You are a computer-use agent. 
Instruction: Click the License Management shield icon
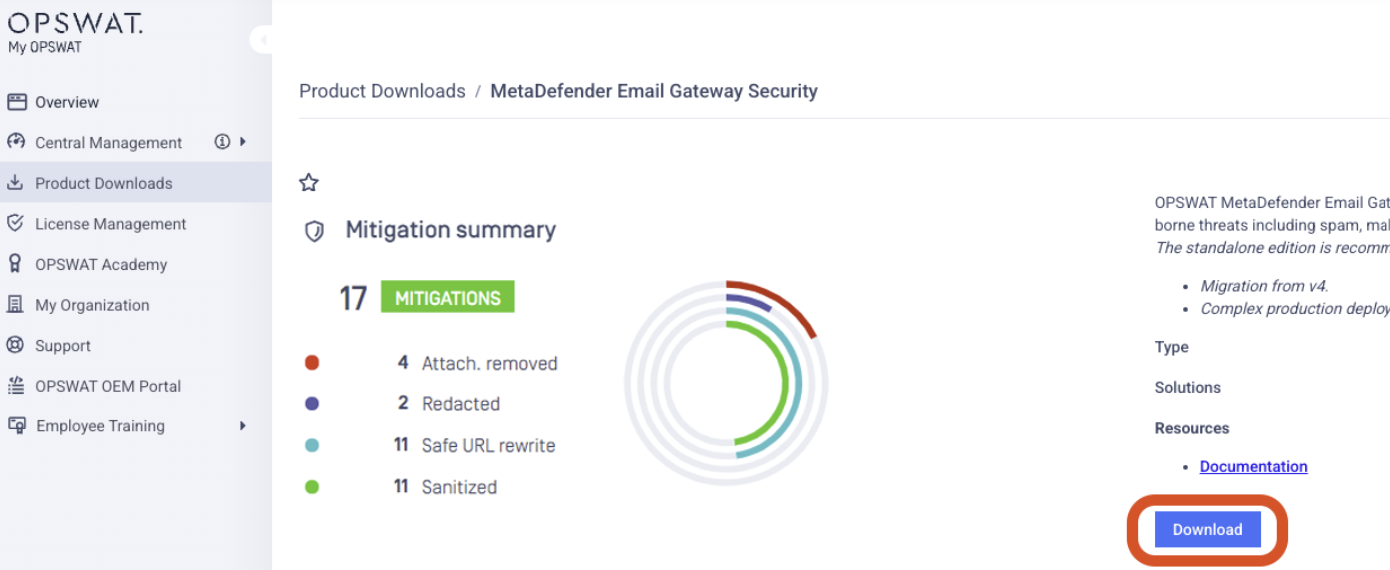[16, 224]
